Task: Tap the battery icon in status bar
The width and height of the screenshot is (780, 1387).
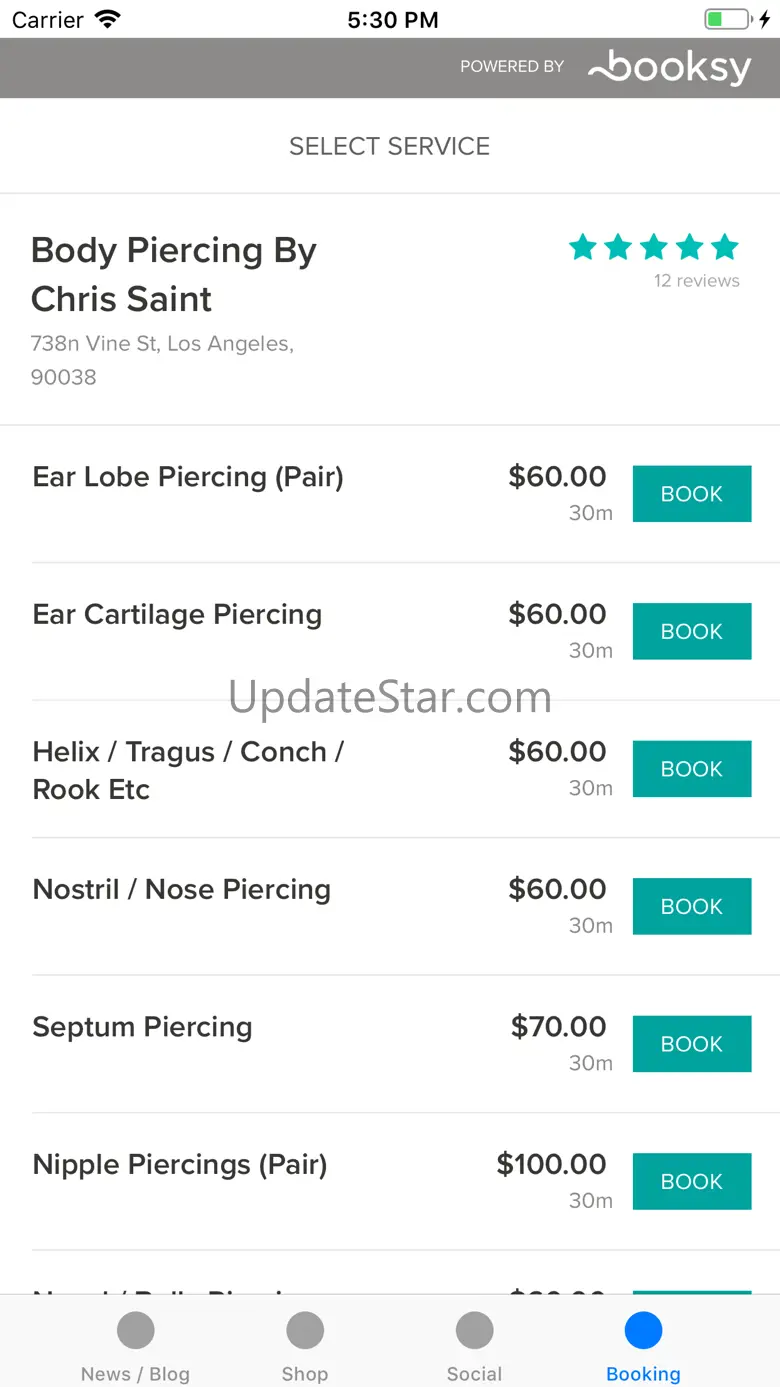Action: 727,19
